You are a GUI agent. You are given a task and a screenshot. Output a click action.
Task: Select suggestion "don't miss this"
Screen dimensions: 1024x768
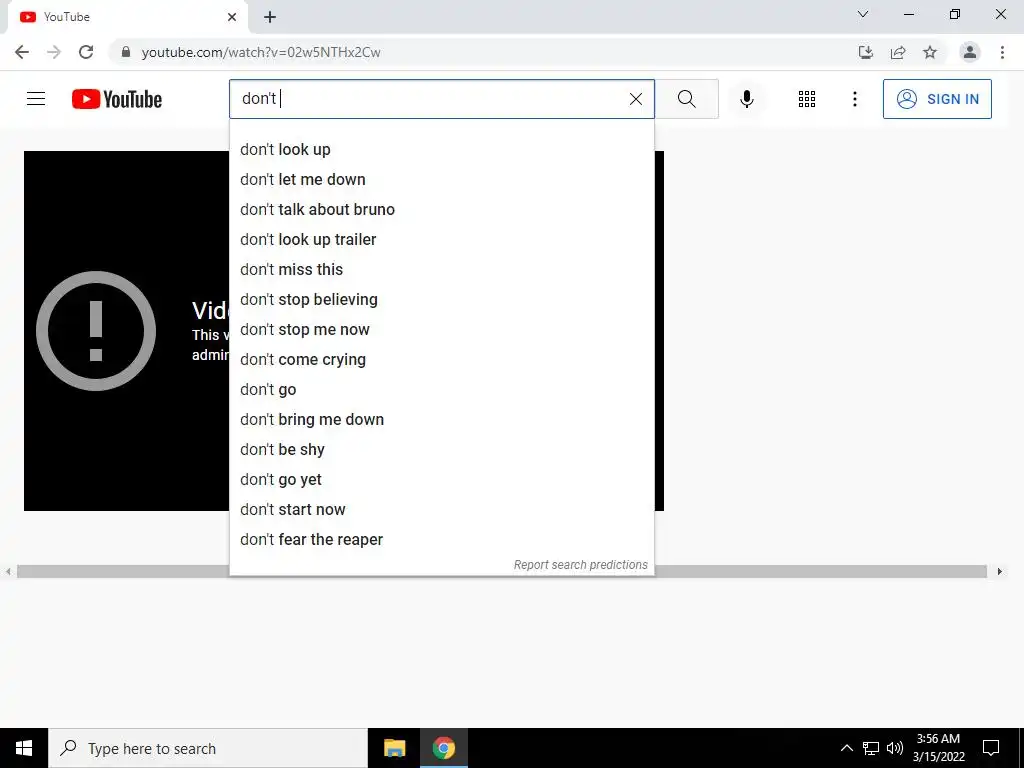pyautogui.click(x=441, y=270)
